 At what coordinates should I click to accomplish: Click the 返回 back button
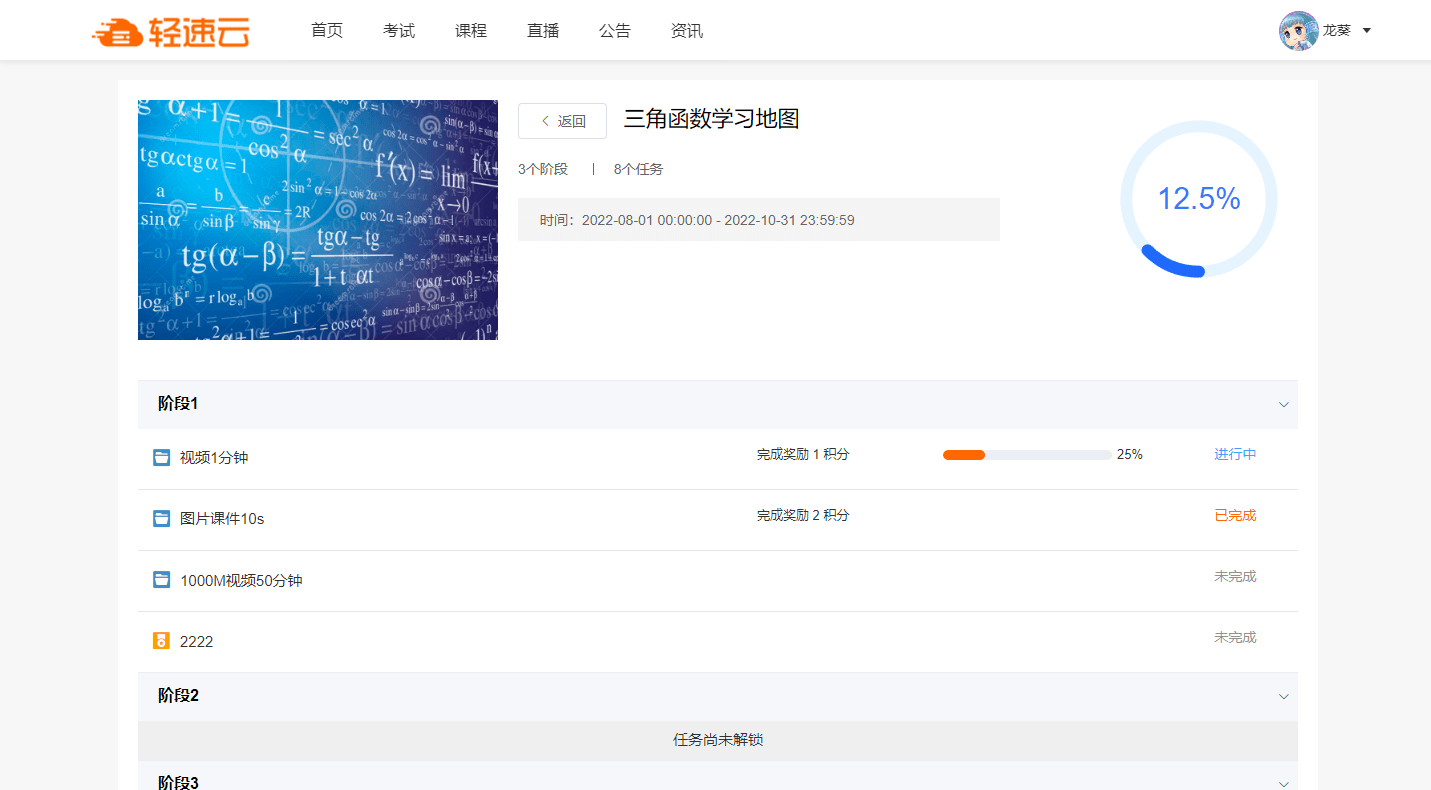coord(562,121)
